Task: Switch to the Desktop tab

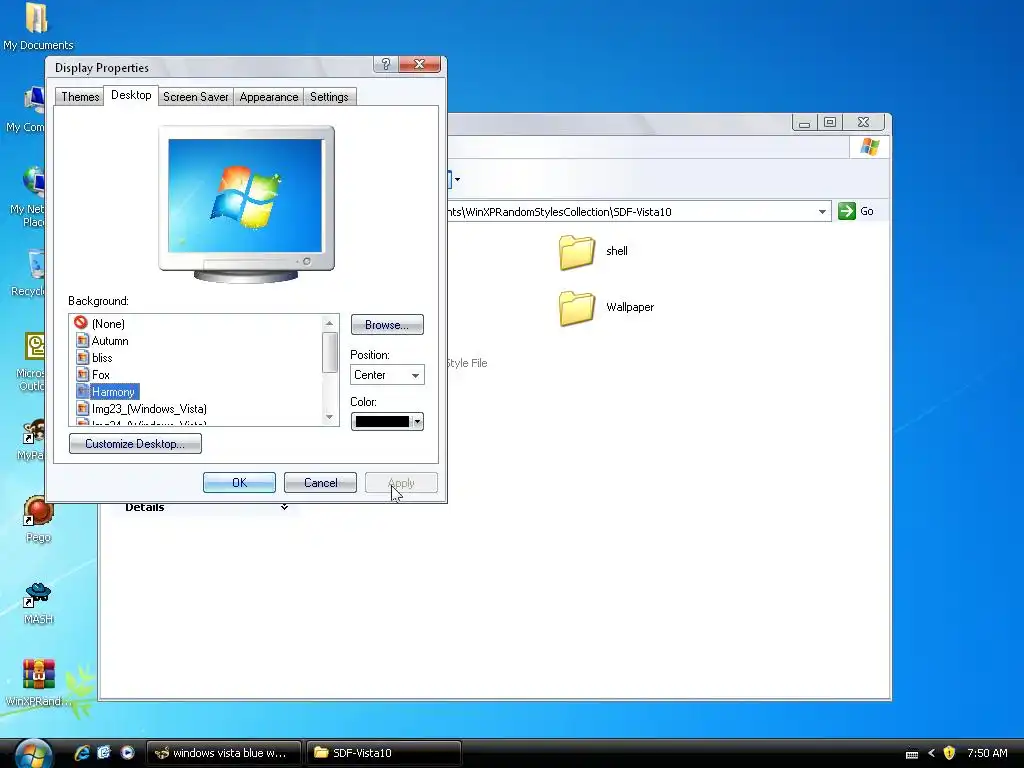Action: point(131,95)
